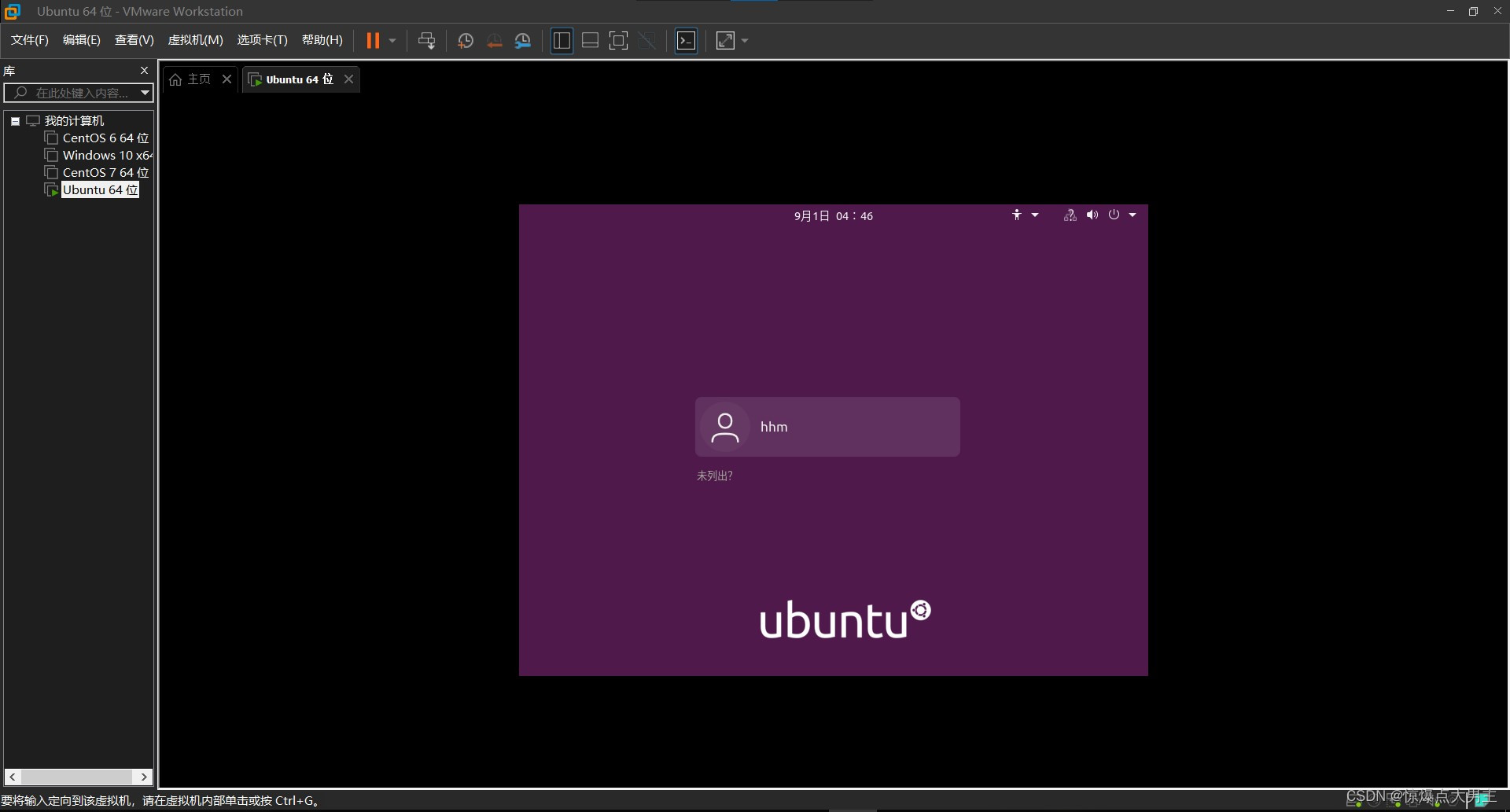The width and height of the screenshot is (1510, 812).
Task: Click the Ubuntu network status icon
Action: coord(1070,215)
